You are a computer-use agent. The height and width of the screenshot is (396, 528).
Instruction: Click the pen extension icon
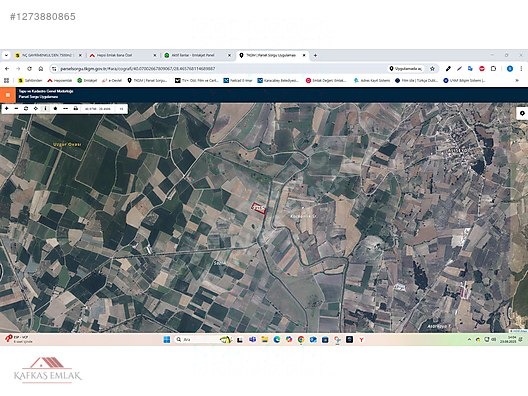coord(448,69)
